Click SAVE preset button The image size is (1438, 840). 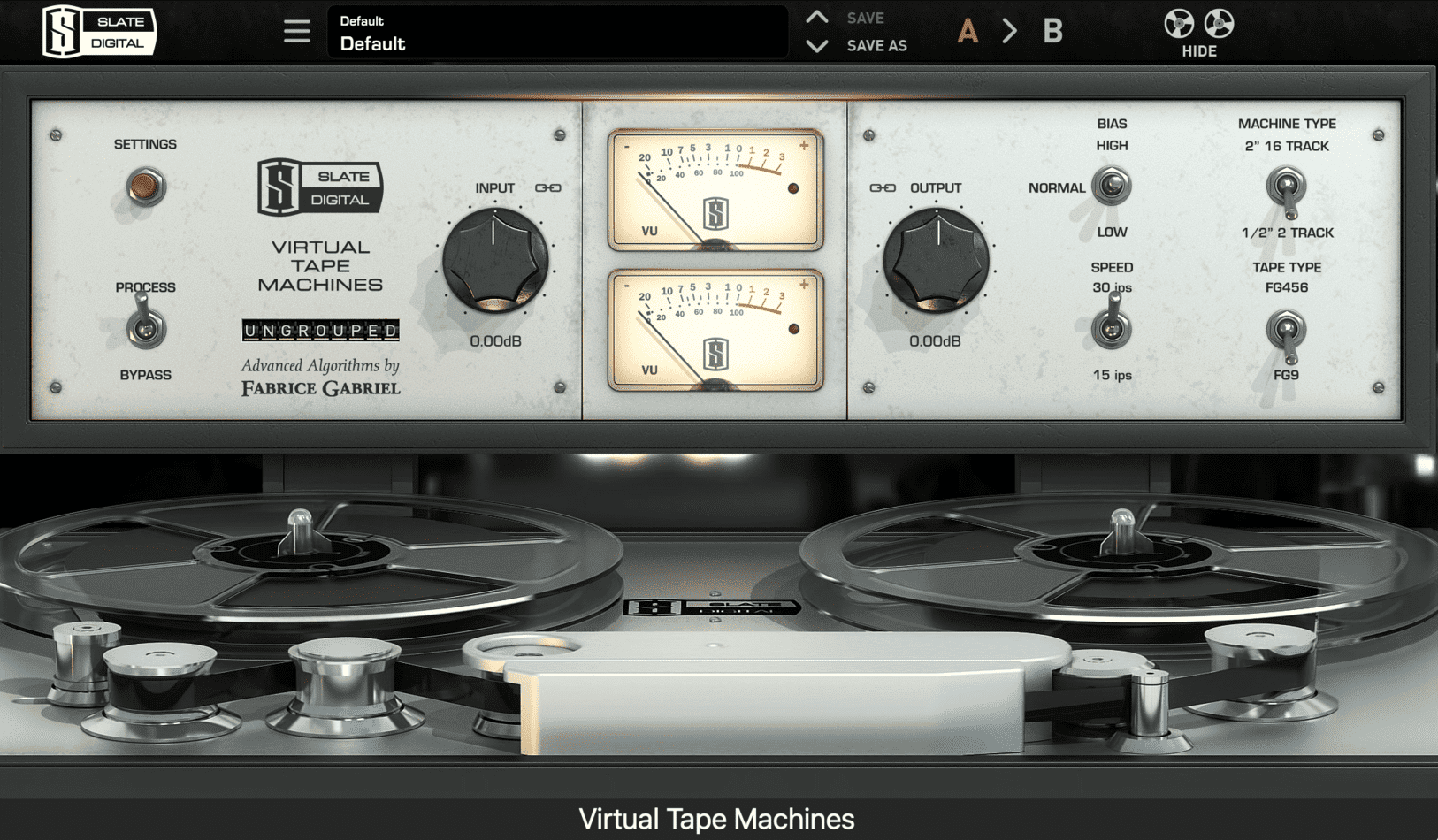click(865, 18)
